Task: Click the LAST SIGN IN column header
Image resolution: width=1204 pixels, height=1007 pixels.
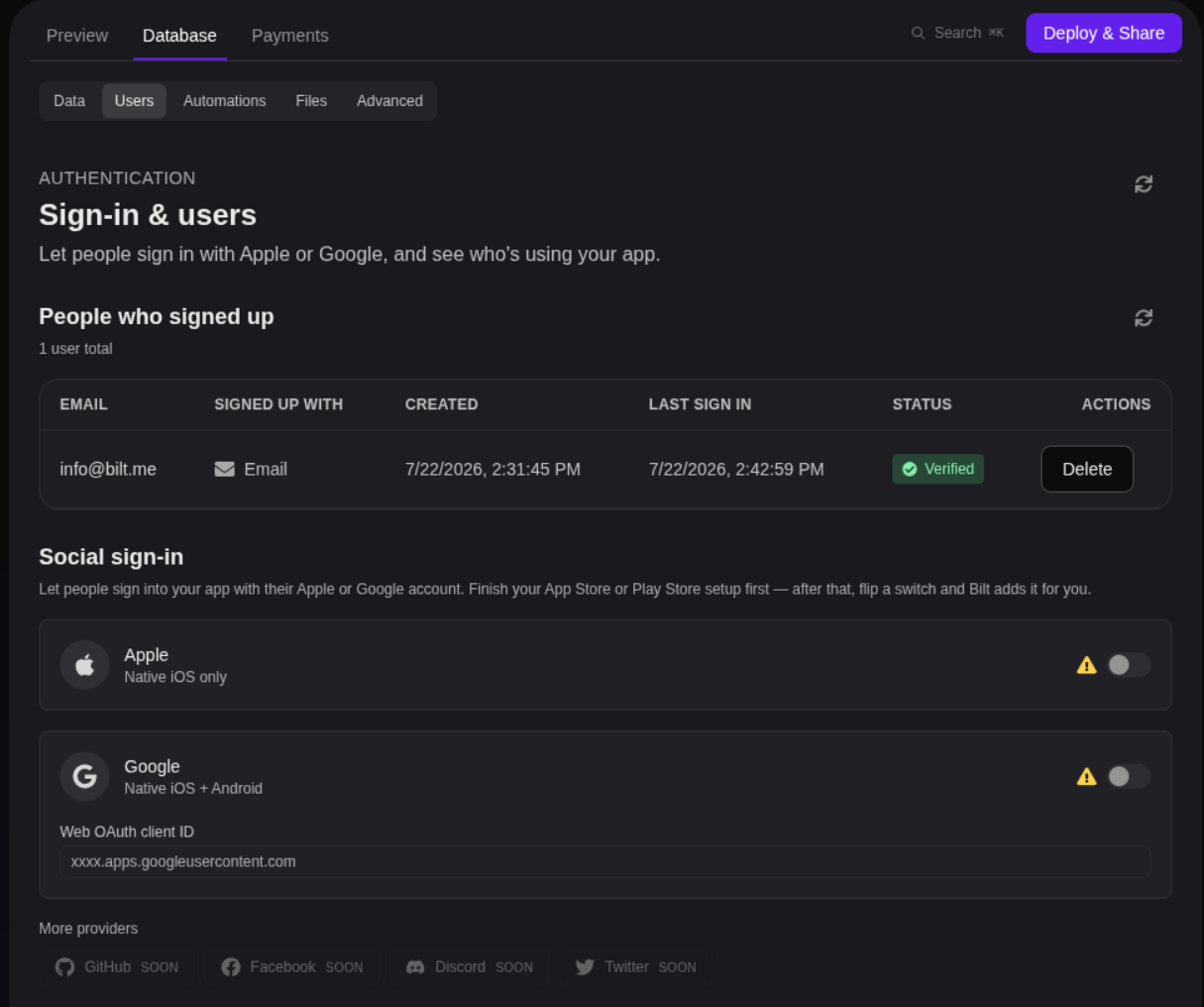Action: point(700,404)
